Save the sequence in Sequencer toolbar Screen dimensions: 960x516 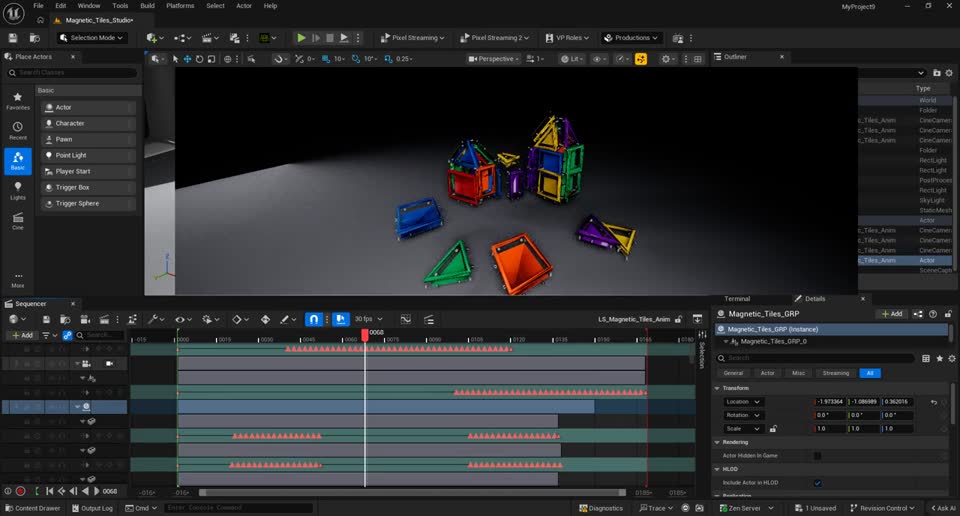click(46, 320)
